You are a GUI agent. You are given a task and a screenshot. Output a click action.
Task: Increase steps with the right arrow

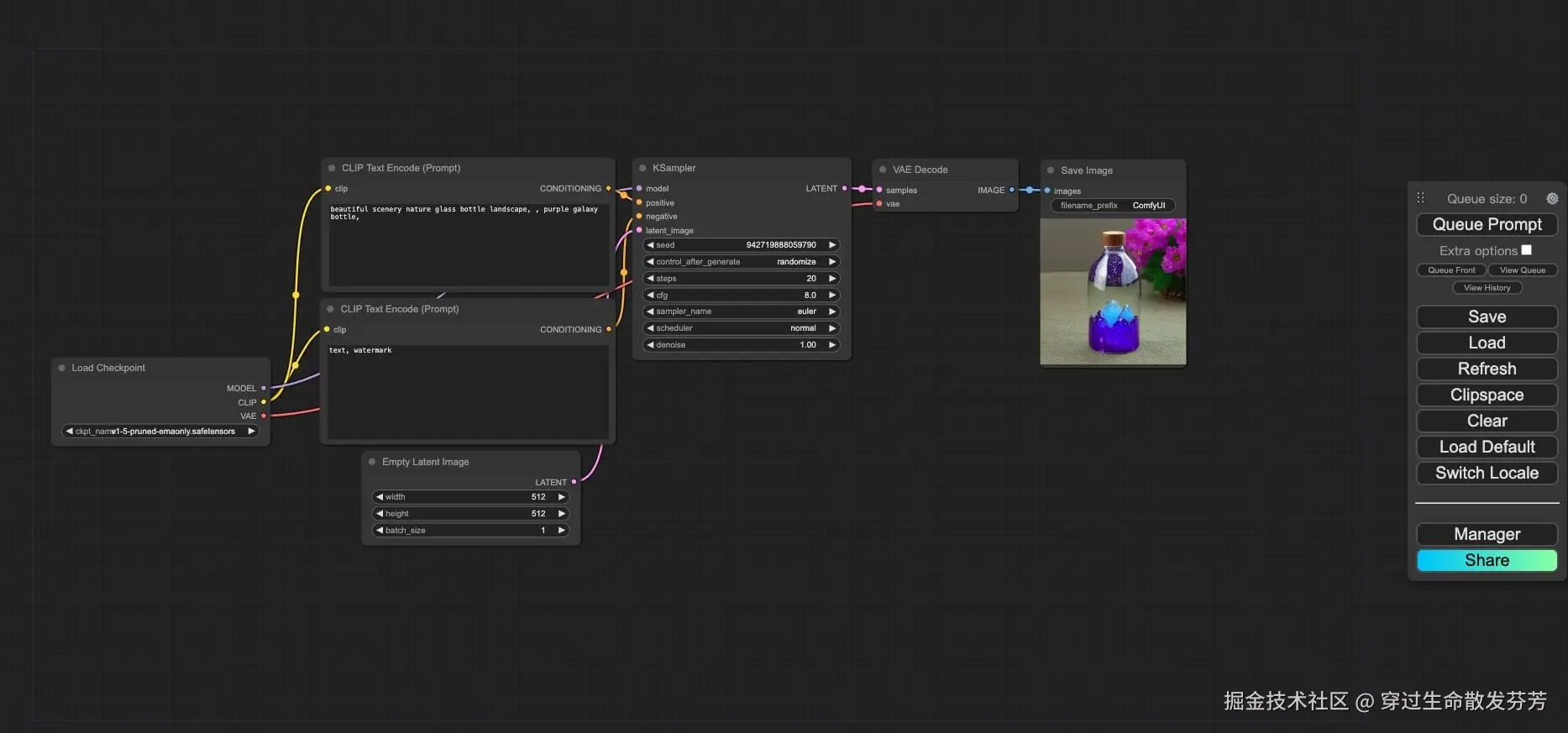(832, 278)
